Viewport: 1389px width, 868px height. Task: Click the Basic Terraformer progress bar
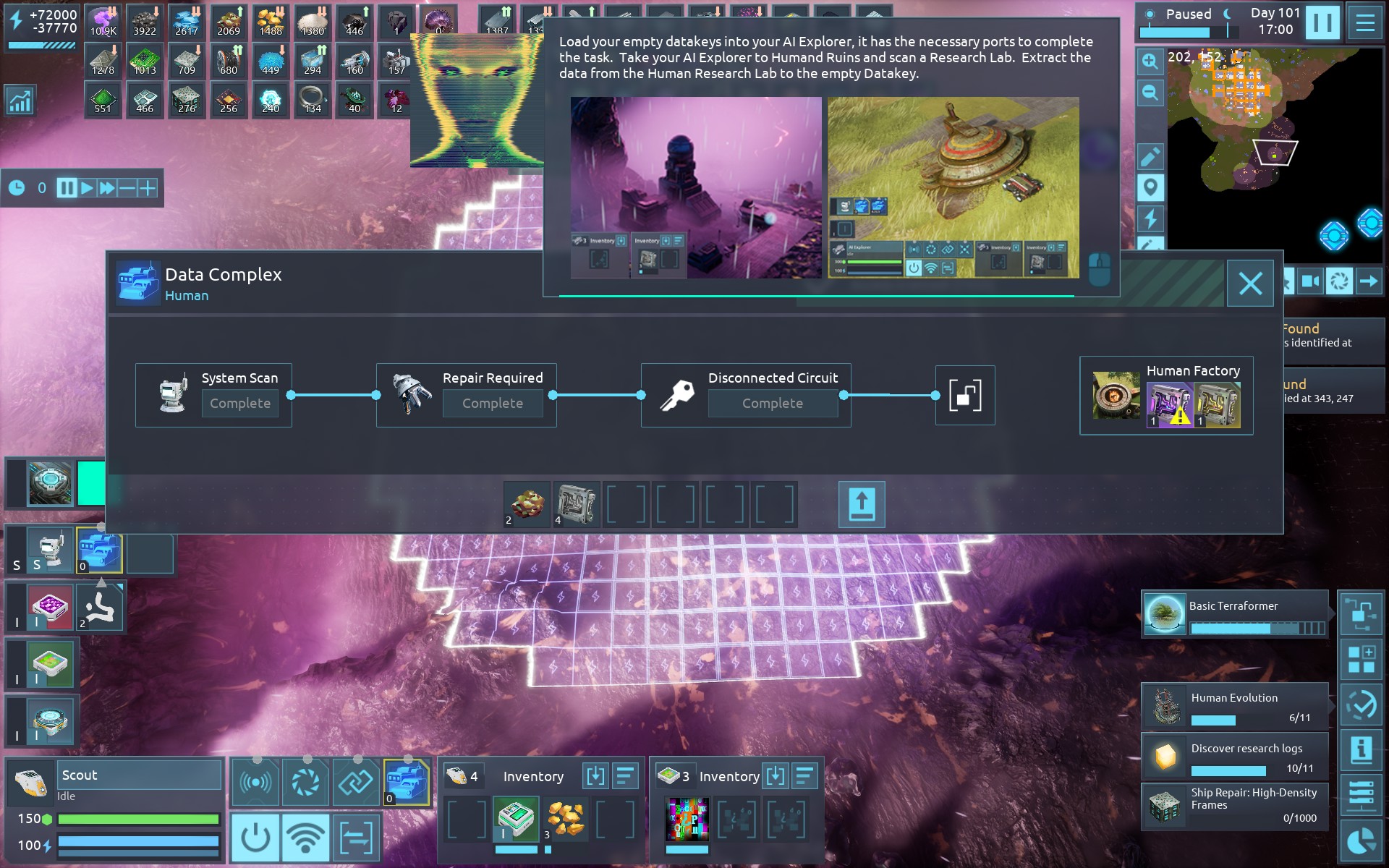point(1257,628)
